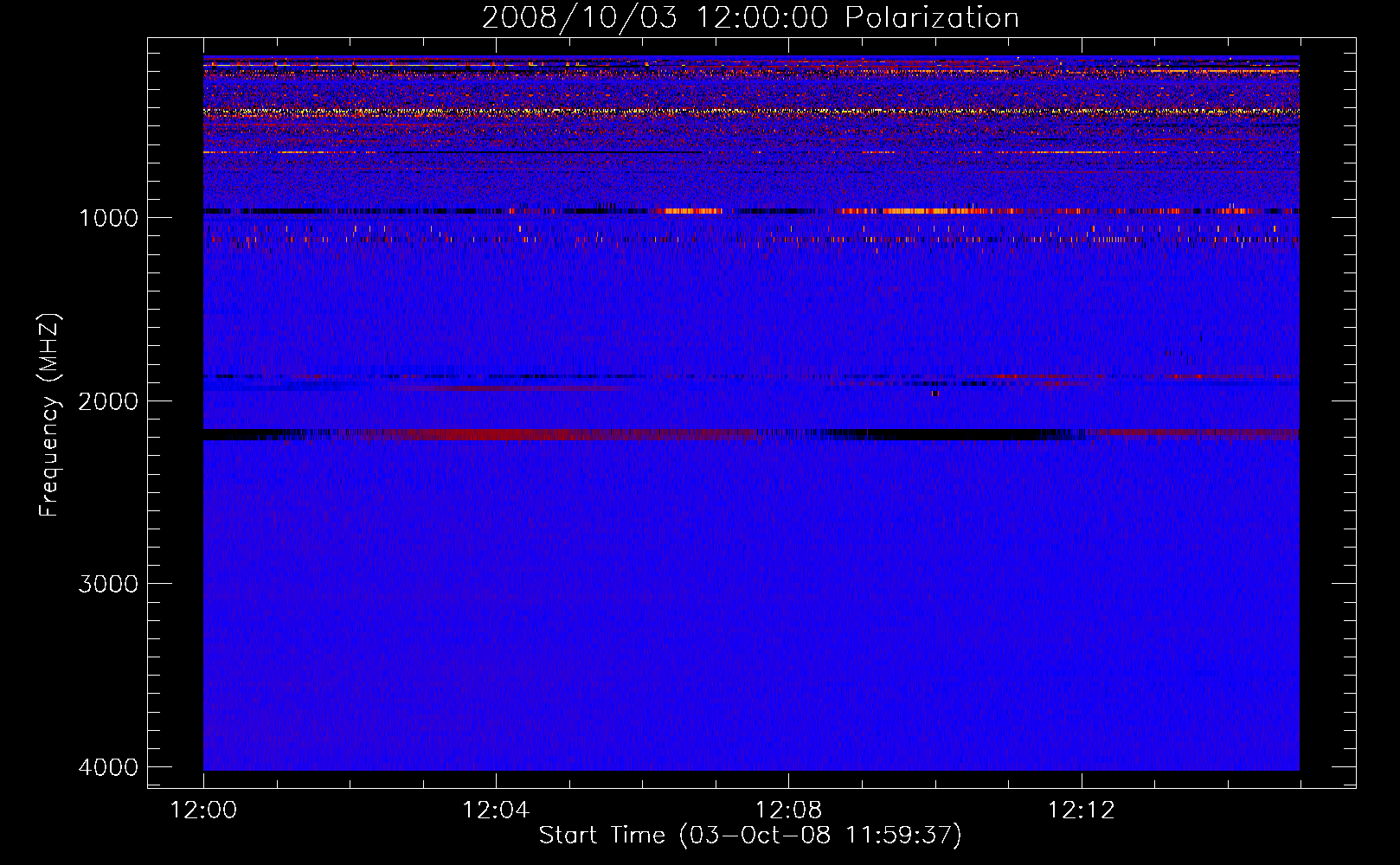Click the 'Start Time (03-Oct-08 11:59:37)' label

750,835
